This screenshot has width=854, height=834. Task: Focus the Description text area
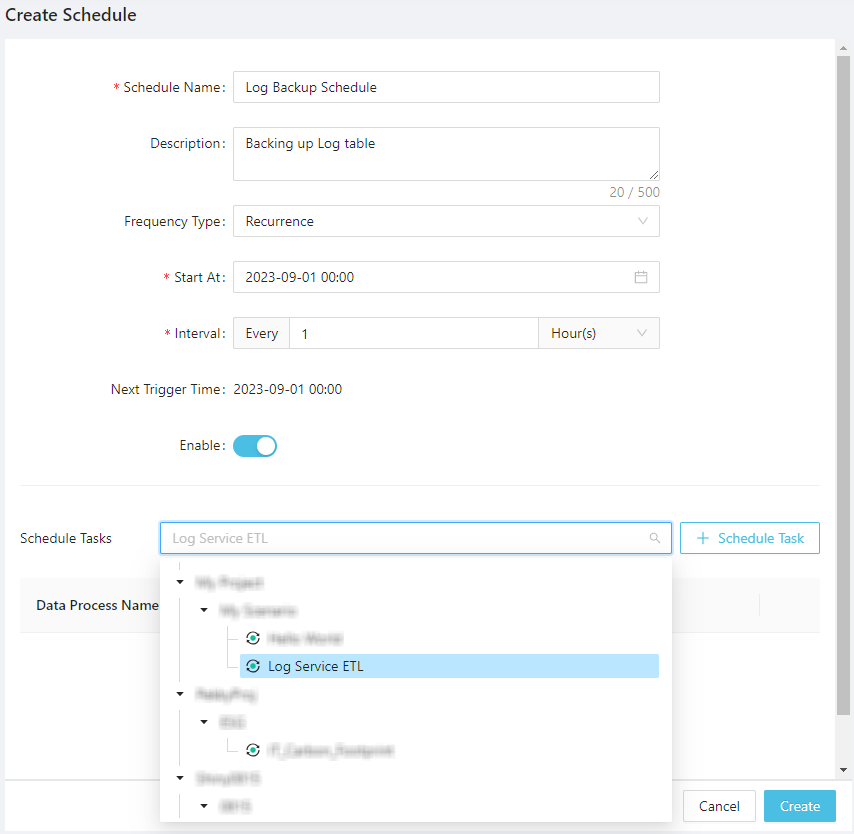(x=446, y=154)
